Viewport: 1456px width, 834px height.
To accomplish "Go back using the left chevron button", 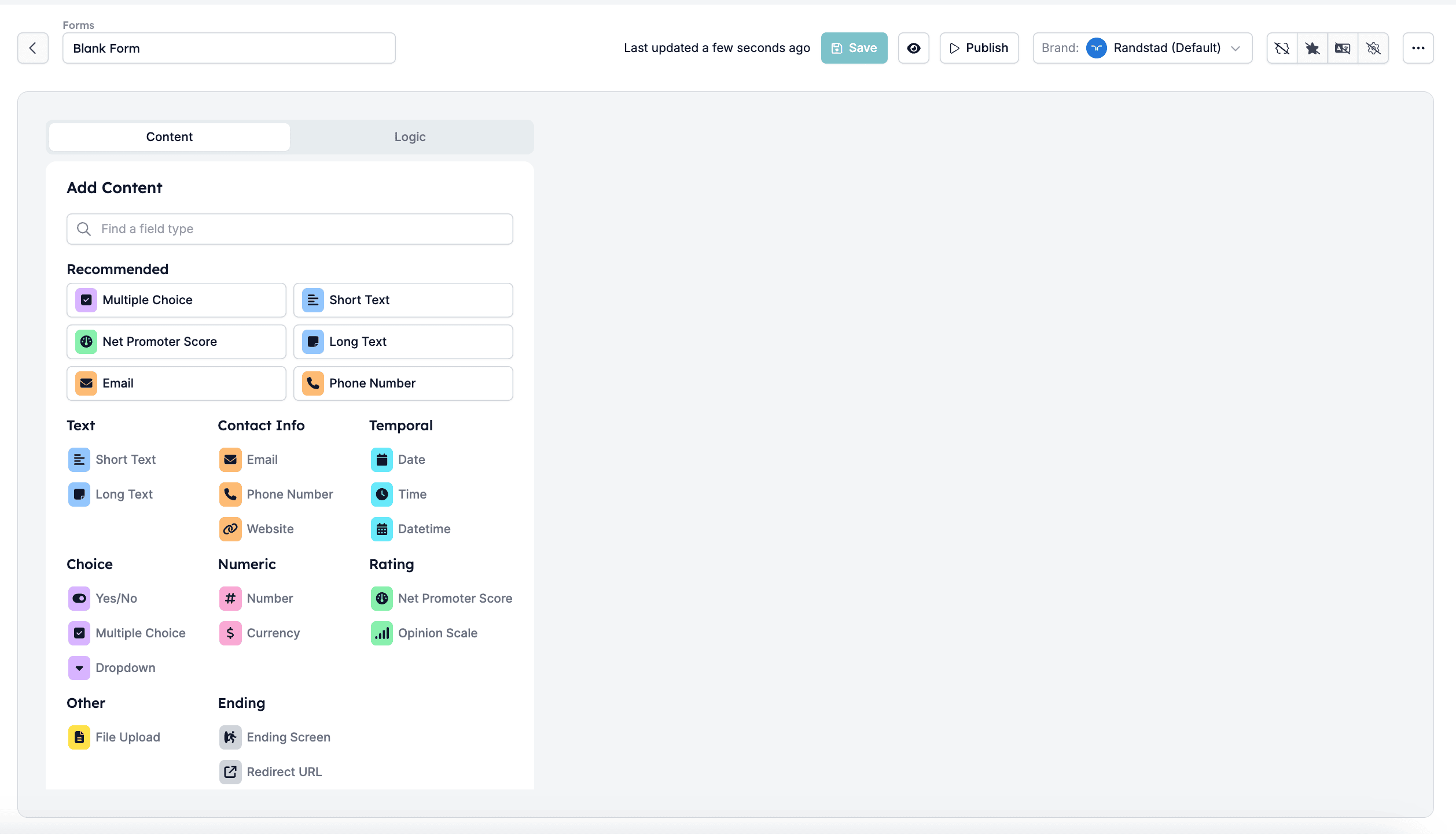I will 33,48.
